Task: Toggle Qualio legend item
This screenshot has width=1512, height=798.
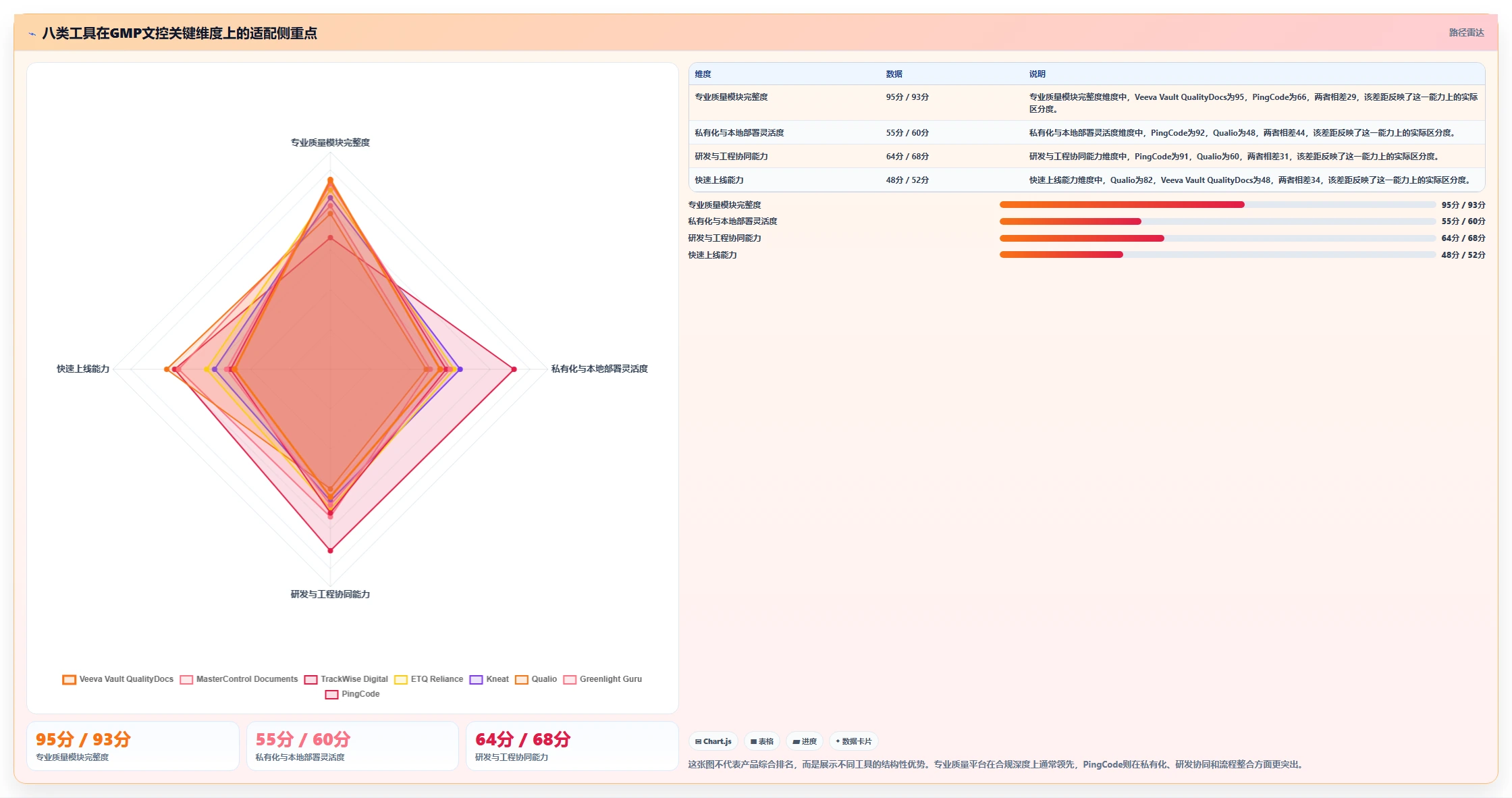Action: point(536,679)
